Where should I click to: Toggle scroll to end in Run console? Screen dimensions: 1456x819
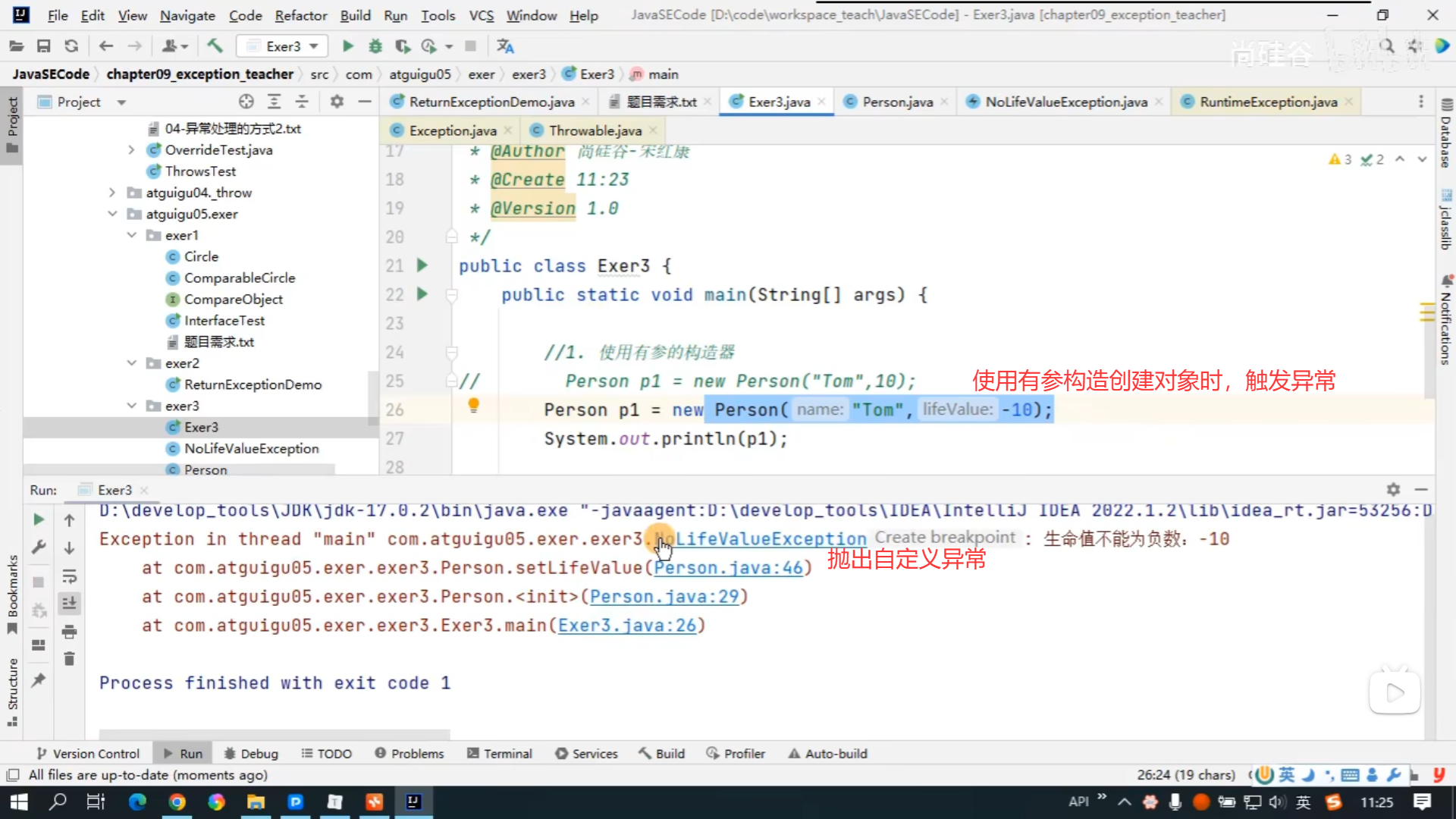click(69, 604)
